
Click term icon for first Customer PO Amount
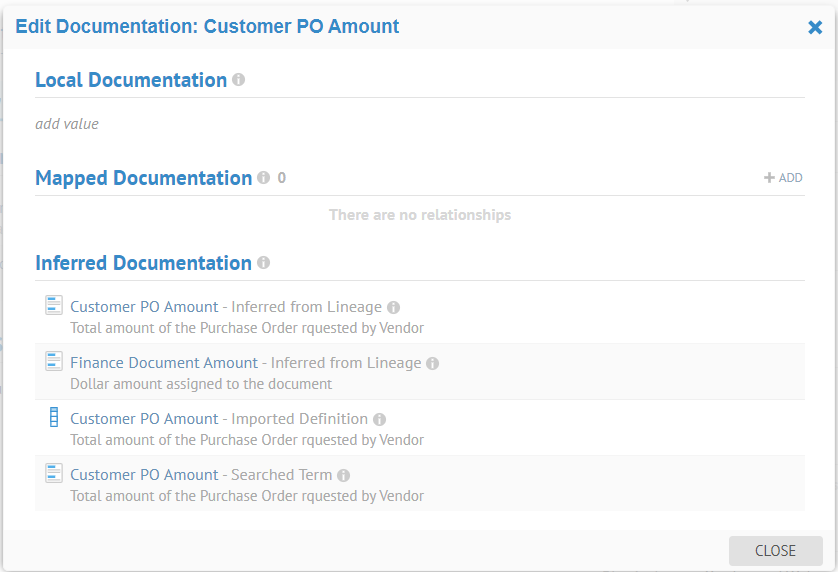pos(54,306)
